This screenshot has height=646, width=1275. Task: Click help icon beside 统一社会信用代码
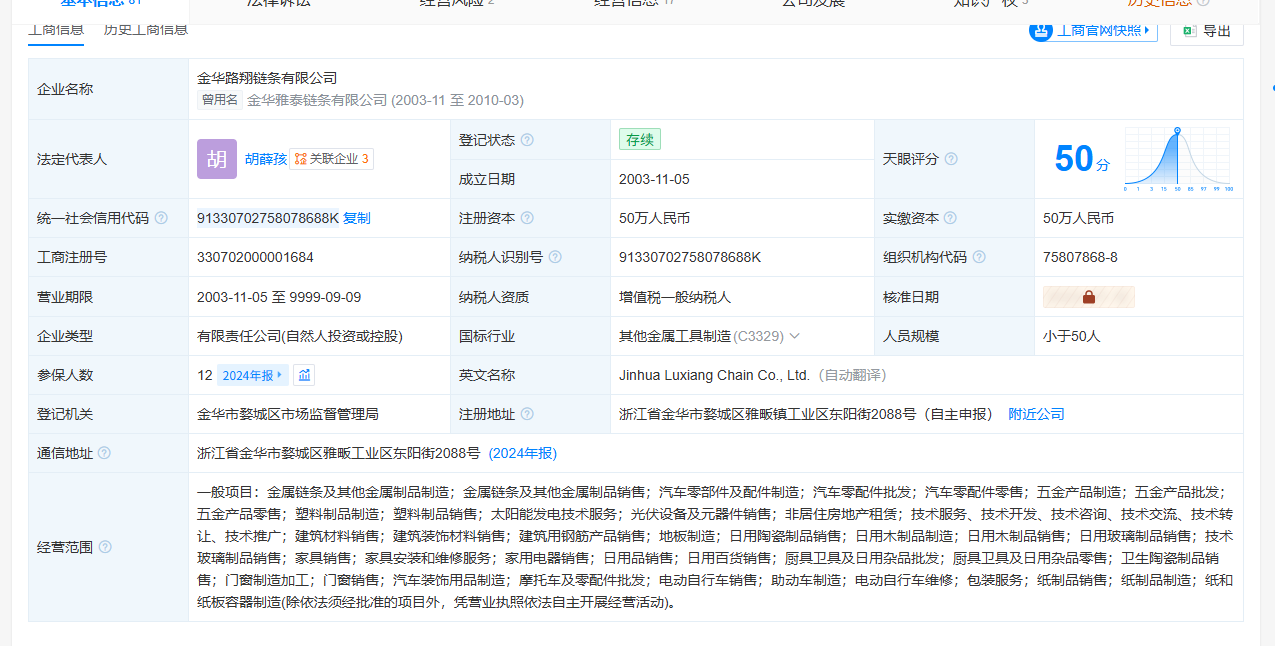[161, 218]
